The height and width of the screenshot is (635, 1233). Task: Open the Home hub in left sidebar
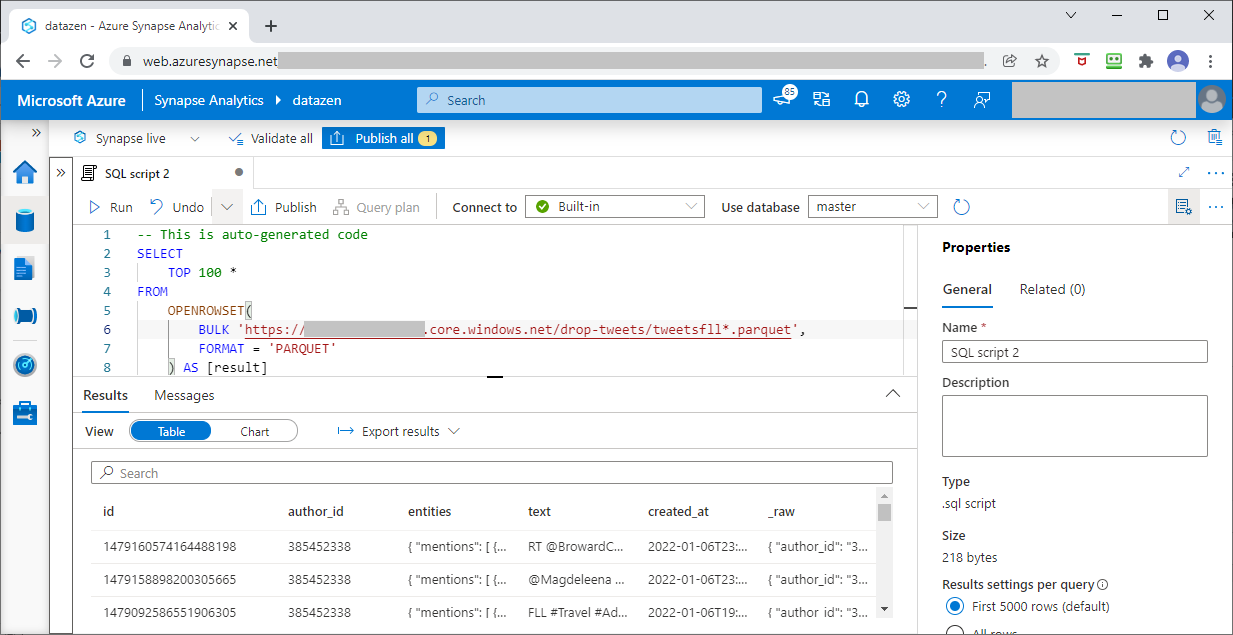25,173
